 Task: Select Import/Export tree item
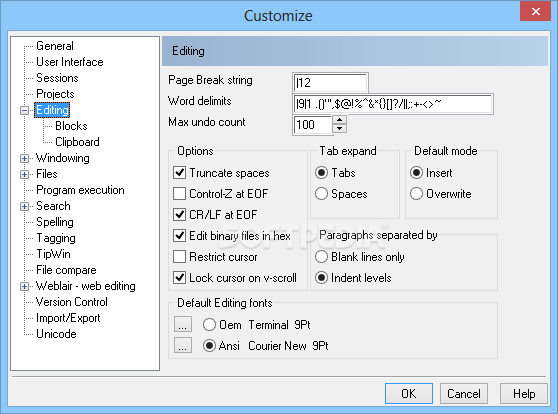68,318
